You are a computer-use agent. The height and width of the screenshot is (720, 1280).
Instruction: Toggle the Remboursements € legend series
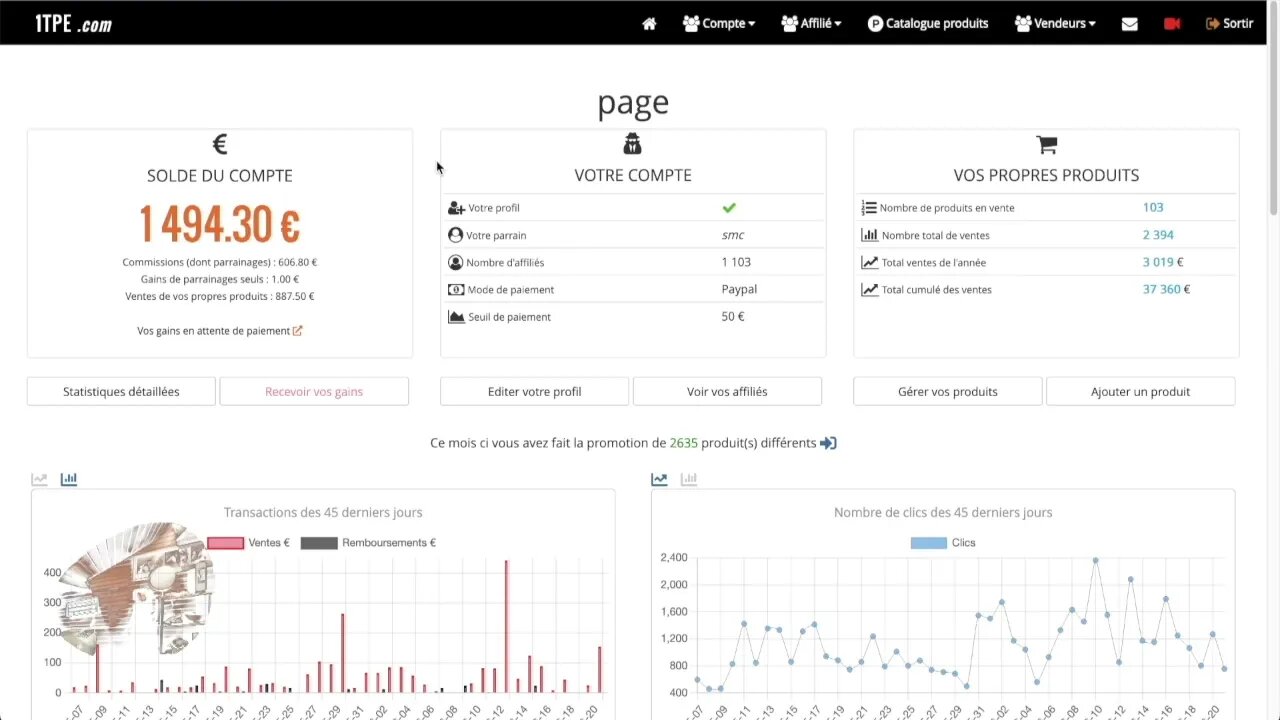pyautogui.click(x=368, y=543)
